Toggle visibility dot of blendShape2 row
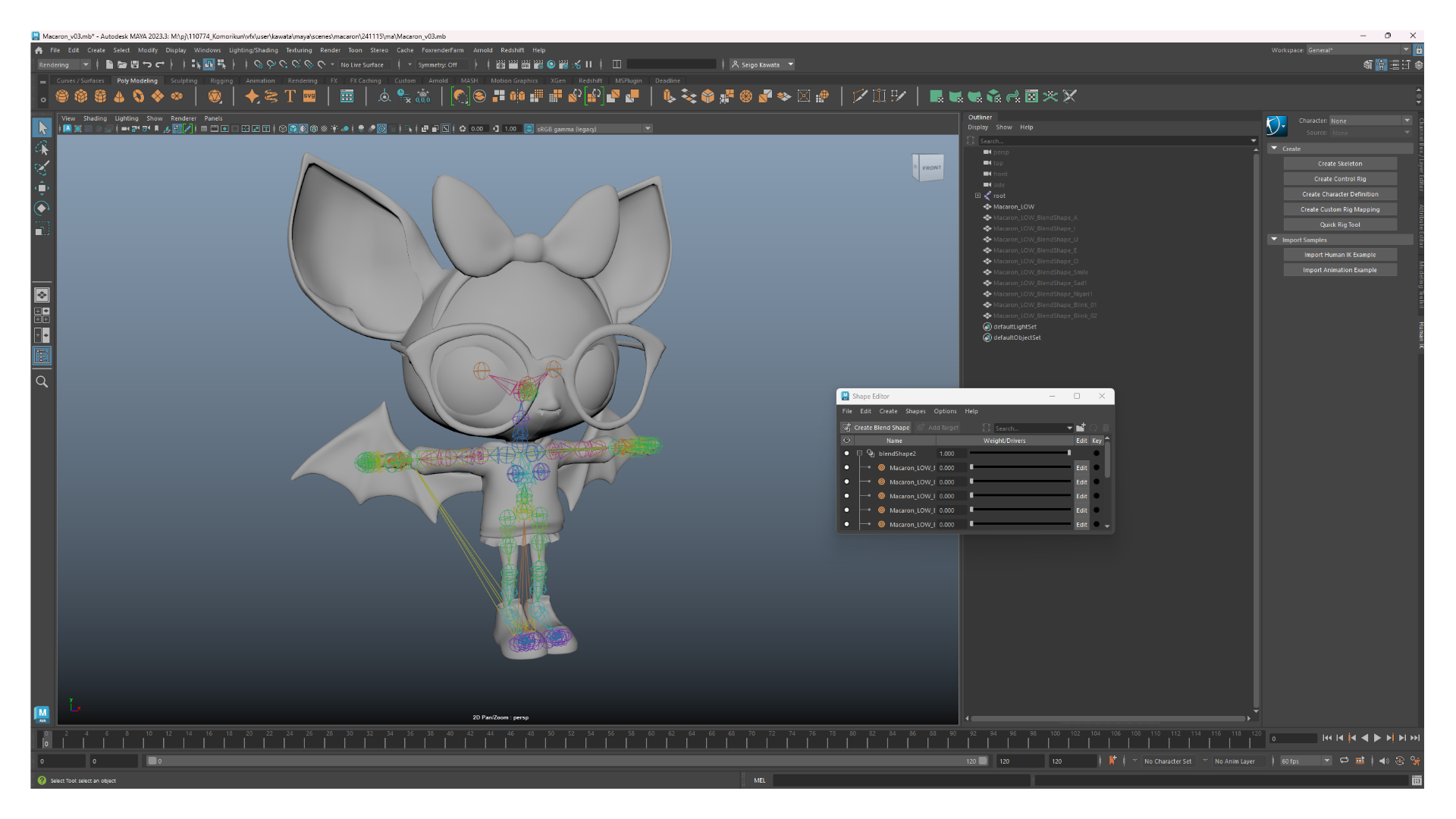The width and height of the screenshot is (1456, 819). pos(846,453)
